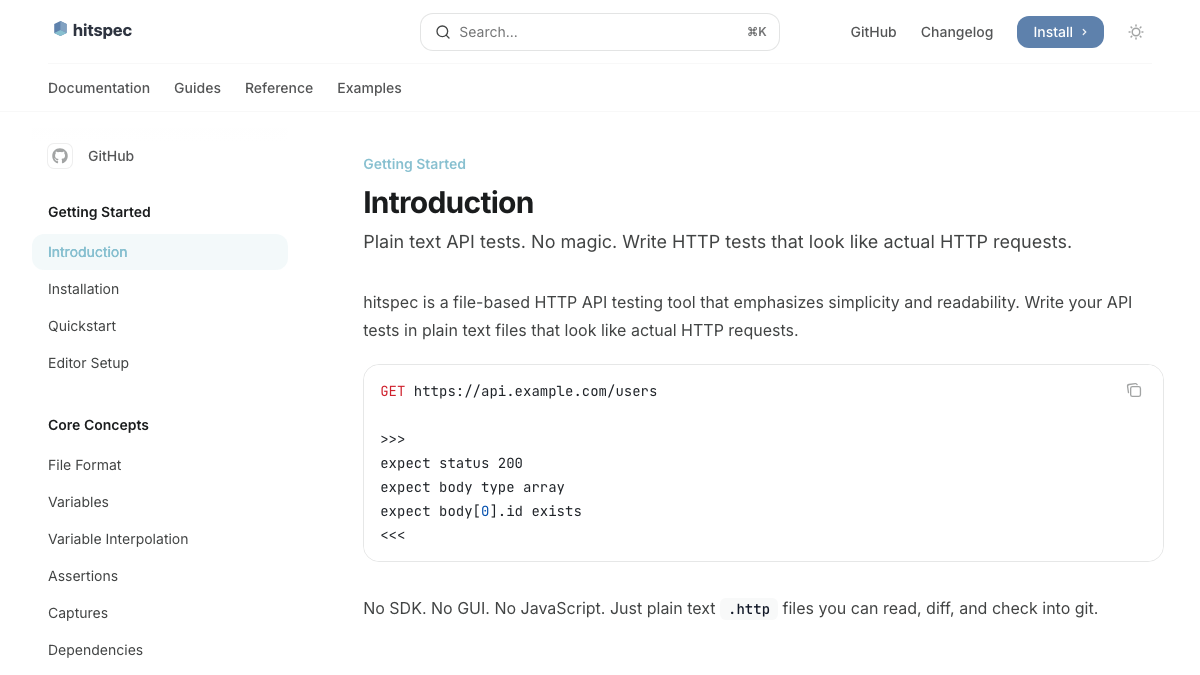1200x675 pixels.
Task: Select Variable Interpolation in the sidebar
Action: (x=118, y=539)
